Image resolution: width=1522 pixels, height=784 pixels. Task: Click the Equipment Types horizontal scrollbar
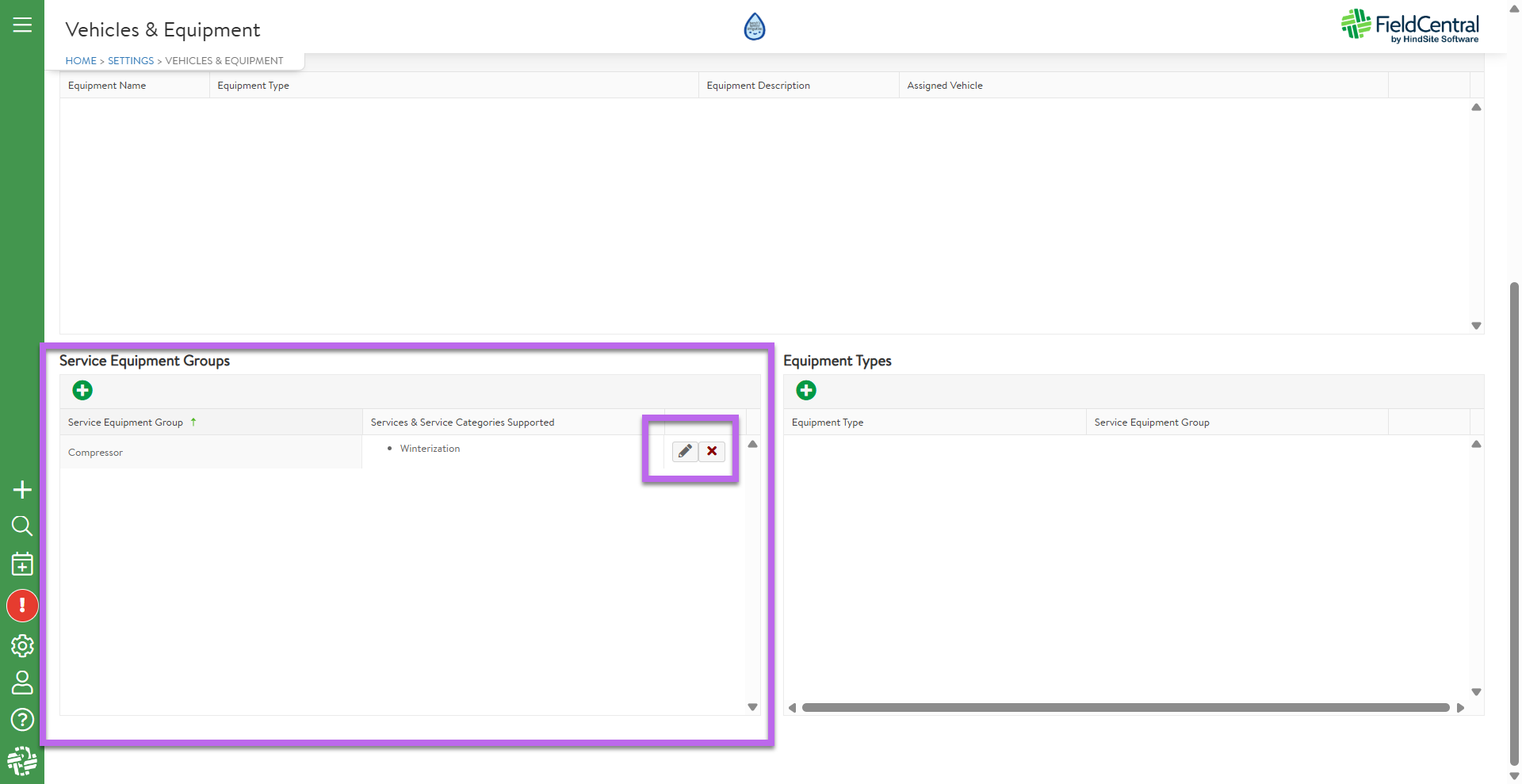coord(1126,708)
